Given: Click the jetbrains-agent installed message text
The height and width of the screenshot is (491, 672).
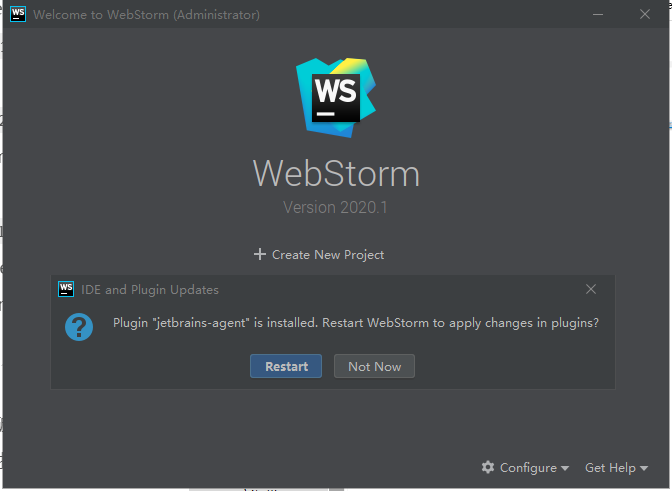Looking at the screenshot, I should [356, 323].
